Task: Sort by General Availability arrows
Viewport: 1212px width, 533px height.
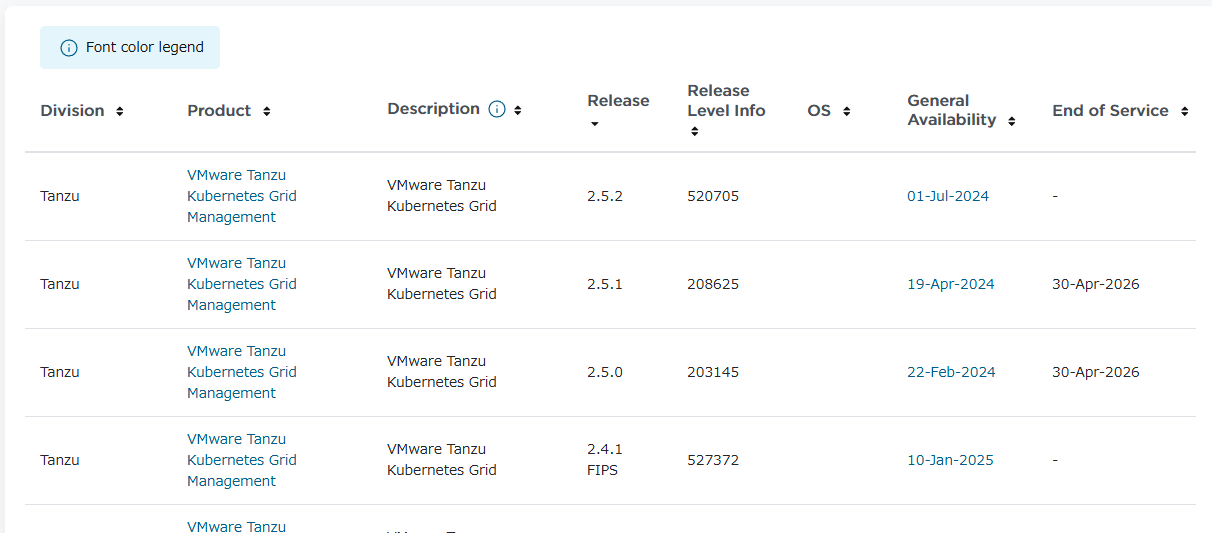Action: [1011, 121]
